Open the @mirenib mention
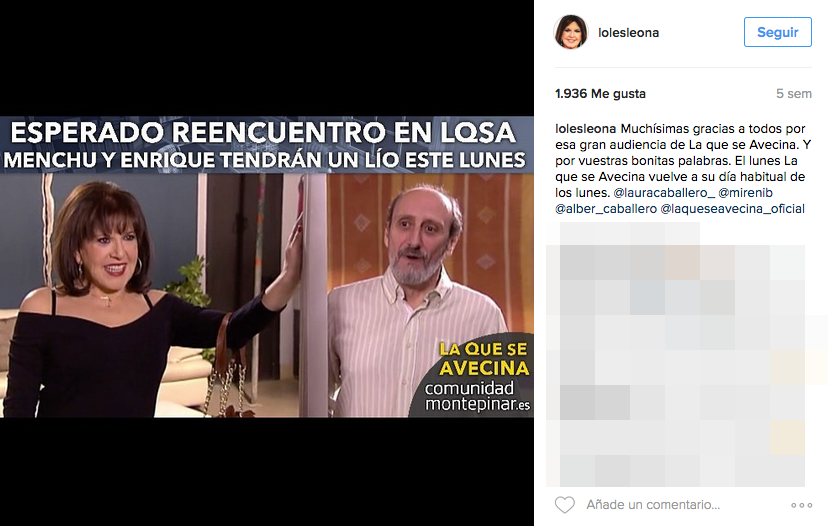This screenshot has height=526, width=828. click(x=745, y=193)
